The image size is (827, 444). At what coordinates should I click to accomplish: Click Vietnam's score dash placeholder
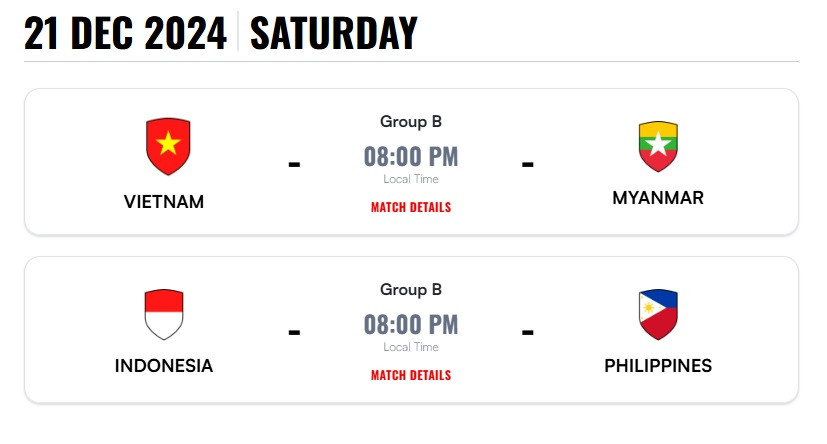294,162
